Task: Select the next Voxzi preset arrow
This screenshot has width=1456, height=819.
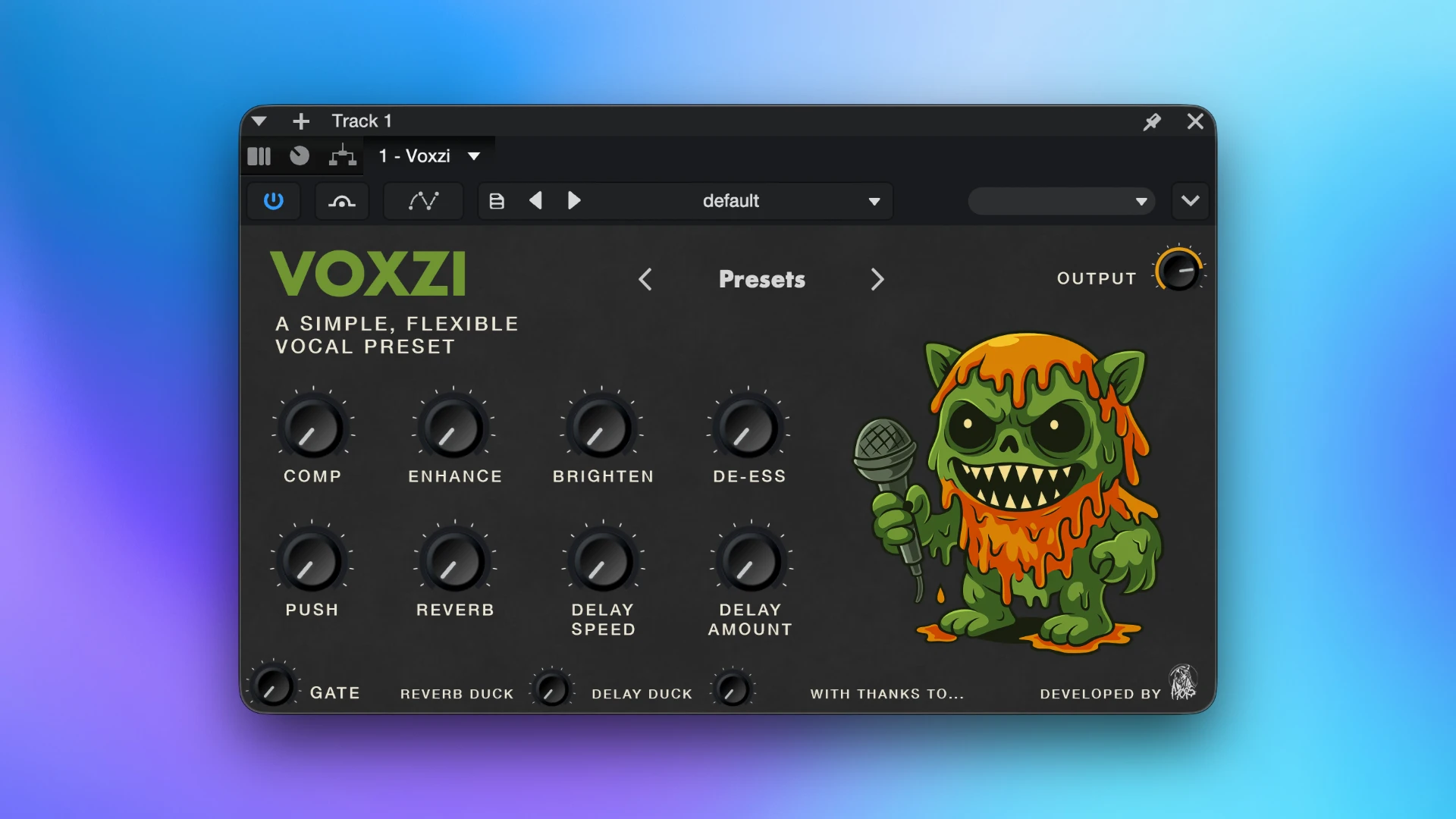Action: pyautogui.click(x=877, y=279)
